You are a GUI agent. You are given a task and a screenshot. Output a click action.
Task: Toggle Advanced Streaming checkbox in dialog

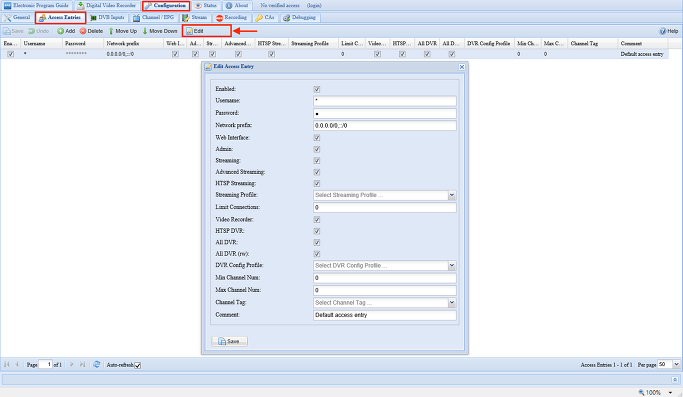tap(317, 172)
